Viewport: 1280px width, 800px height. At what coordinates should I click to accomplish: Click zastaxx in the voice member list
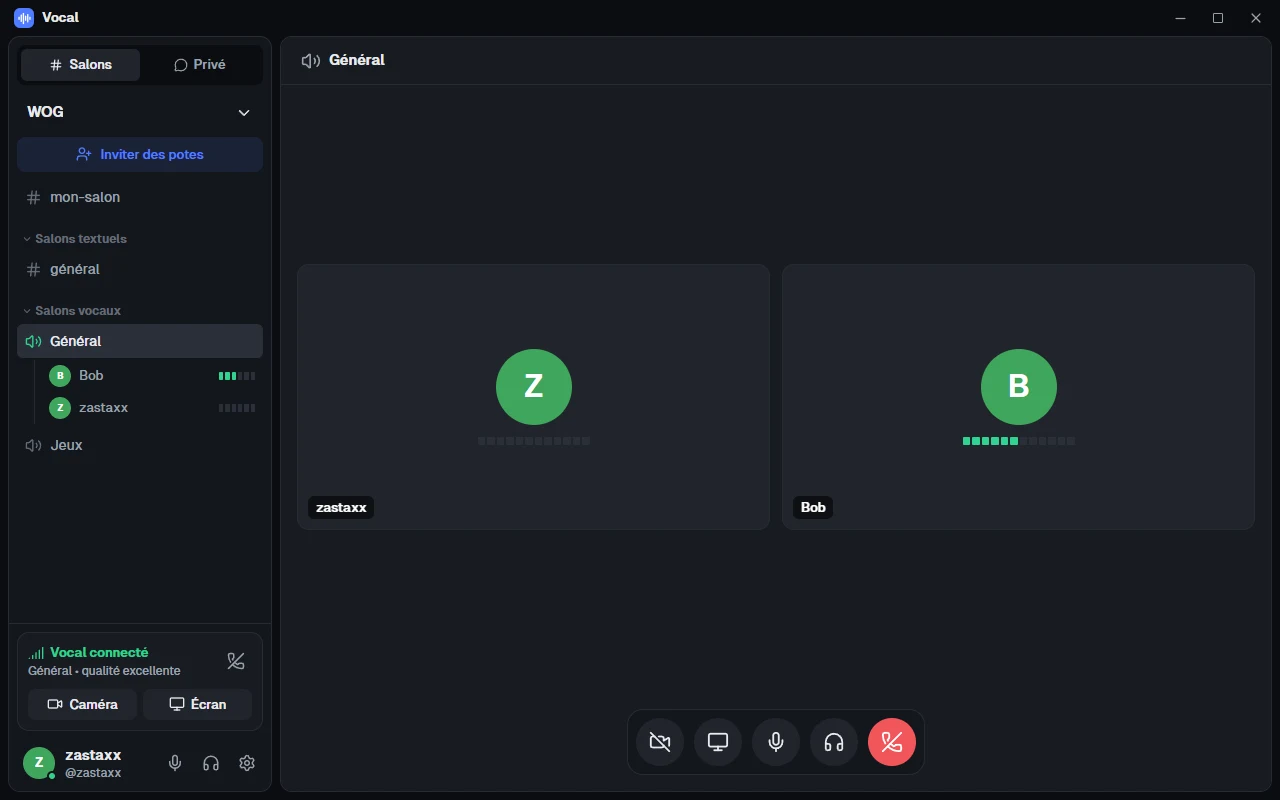pyautogui.click(x=152, y=408)
